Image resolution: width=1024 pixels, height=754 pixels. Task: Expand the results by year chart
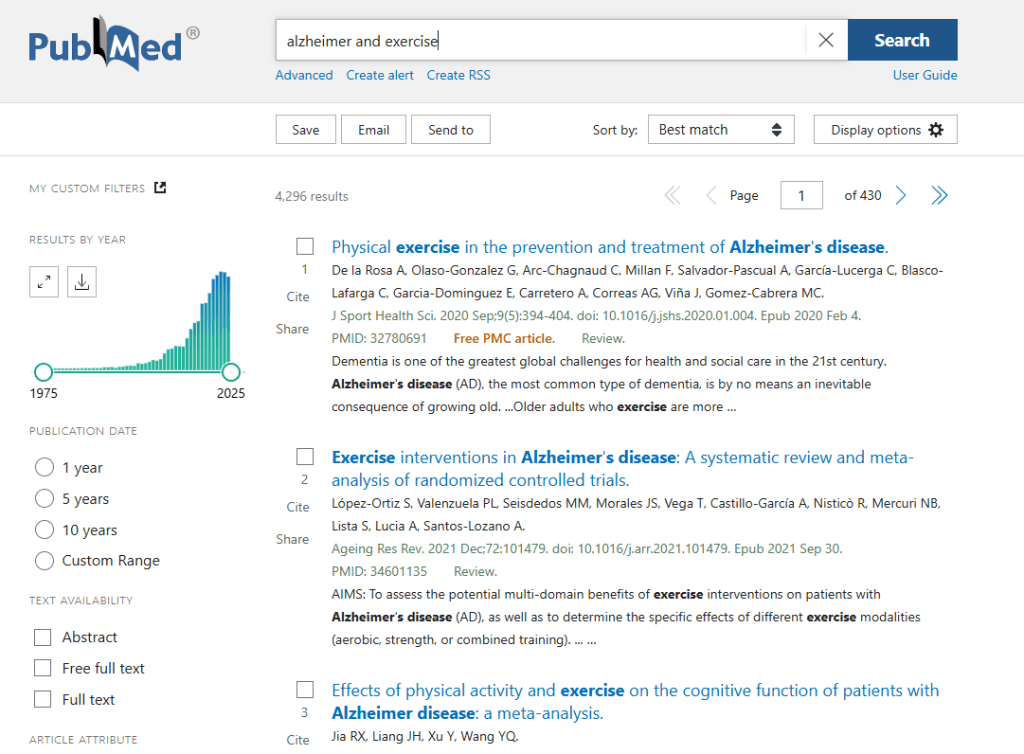pyautogui.click(x=44, y=283)
